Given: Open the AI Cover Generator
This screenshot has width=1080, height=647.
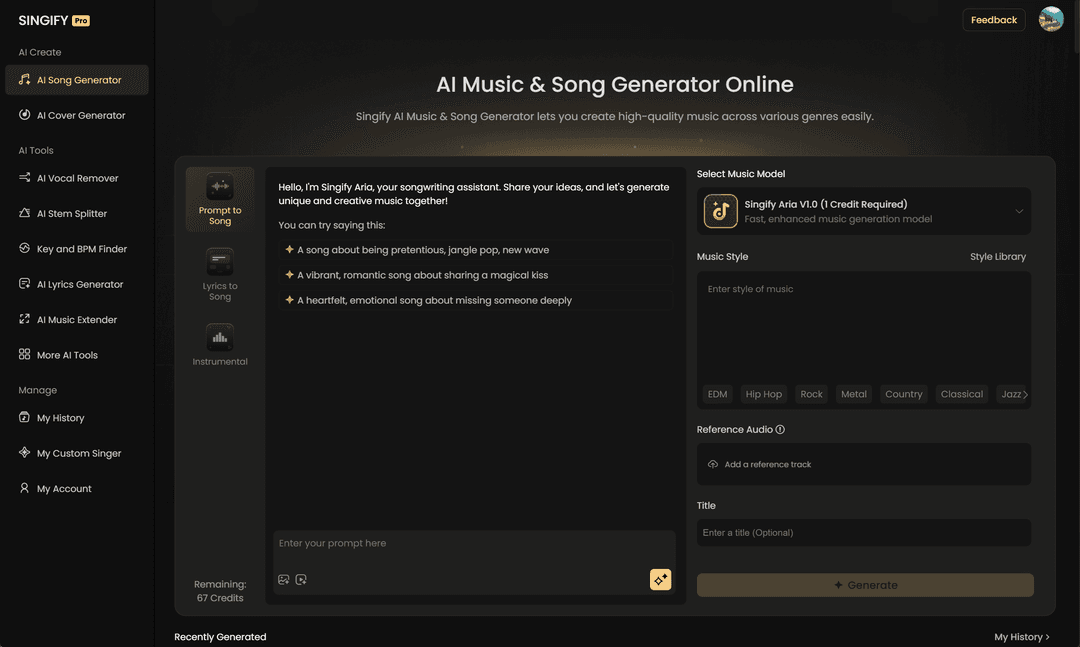Looking at the screenshot, I should pyautogui.click(x=80, y=115).
